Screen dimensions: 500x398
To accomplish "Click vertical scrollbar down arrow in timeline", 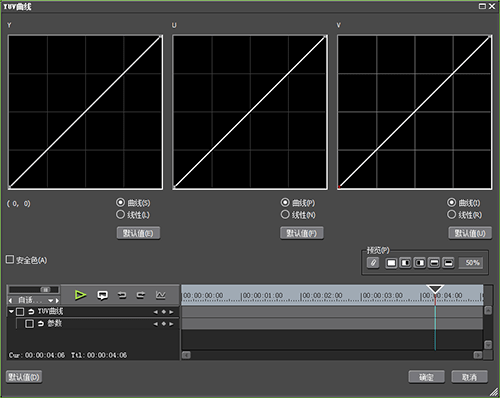I will click(488, 344).
